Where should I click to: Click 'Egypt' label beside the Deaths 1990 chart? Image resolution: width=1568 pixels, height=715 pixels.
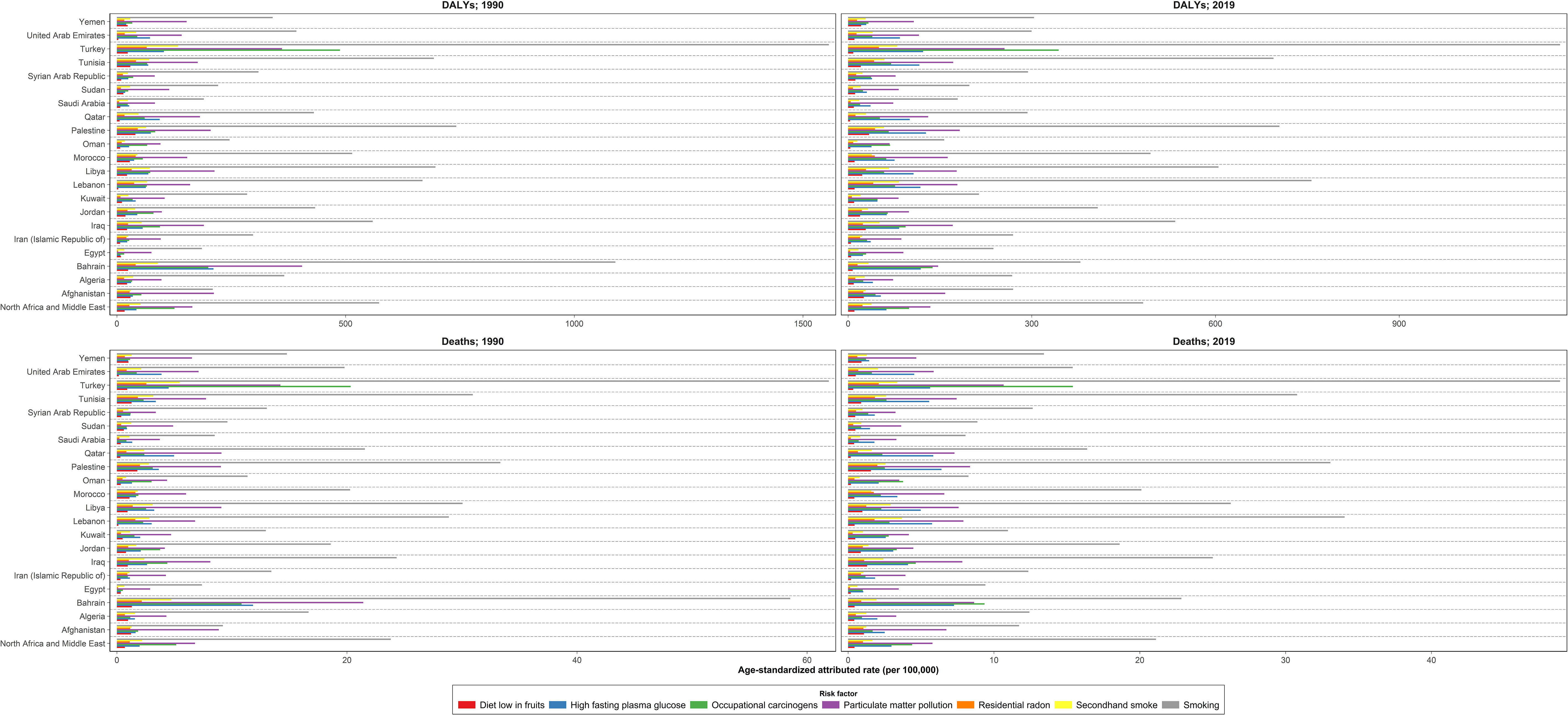tap(95, 590)
